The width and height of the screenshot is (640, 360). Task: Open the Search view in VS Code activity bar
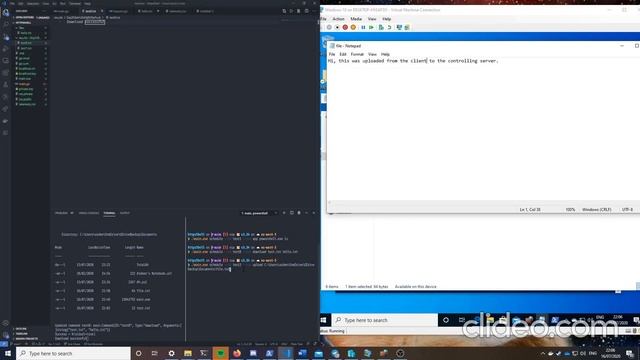[x=5, y=25]
